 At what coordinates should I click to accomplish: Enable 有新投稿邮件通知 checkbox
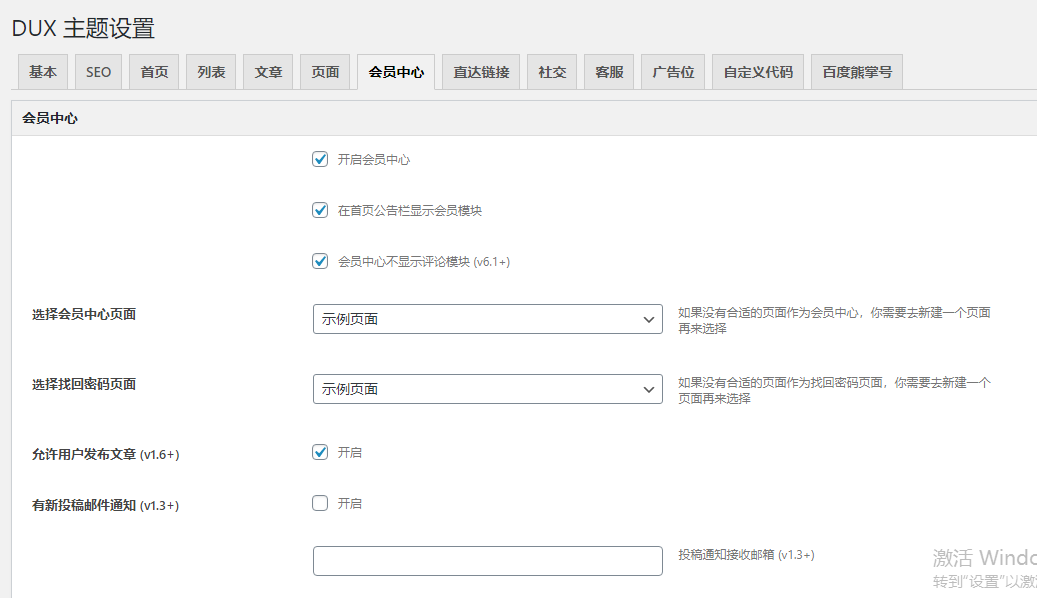(x=320, y=503)
